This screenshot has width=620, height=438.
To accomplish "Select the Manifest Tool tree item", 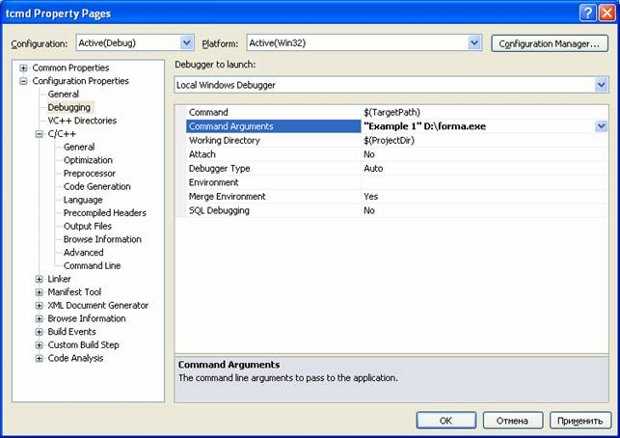I will pos(74,292).
